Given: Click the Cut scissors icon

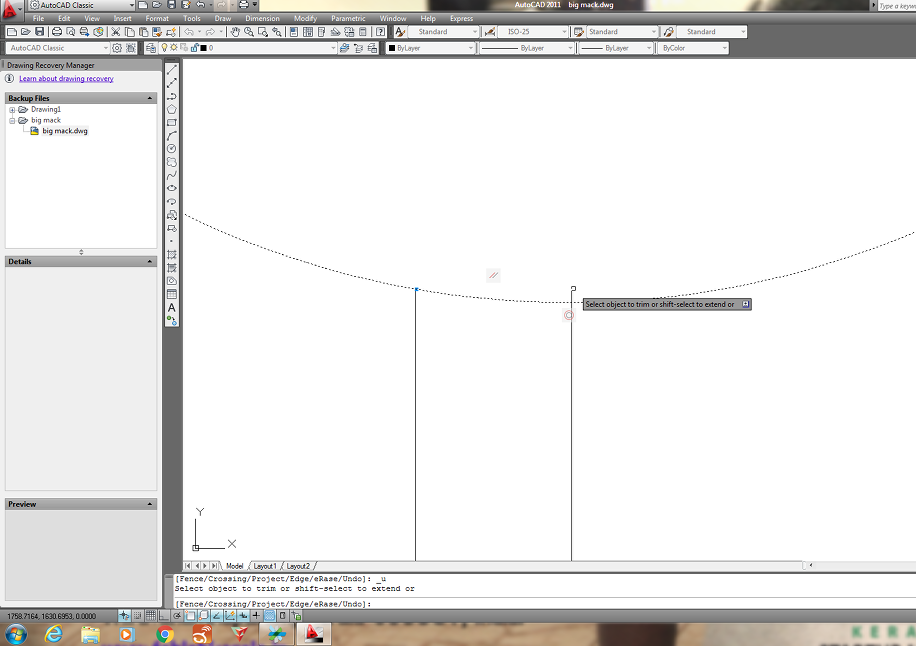Looking at the screenshot, I should tap(116, 32).
